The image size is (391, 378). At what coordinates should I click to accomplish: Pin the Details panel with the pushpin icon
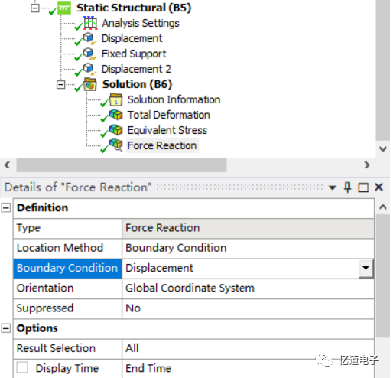click(x=347, y=187)
